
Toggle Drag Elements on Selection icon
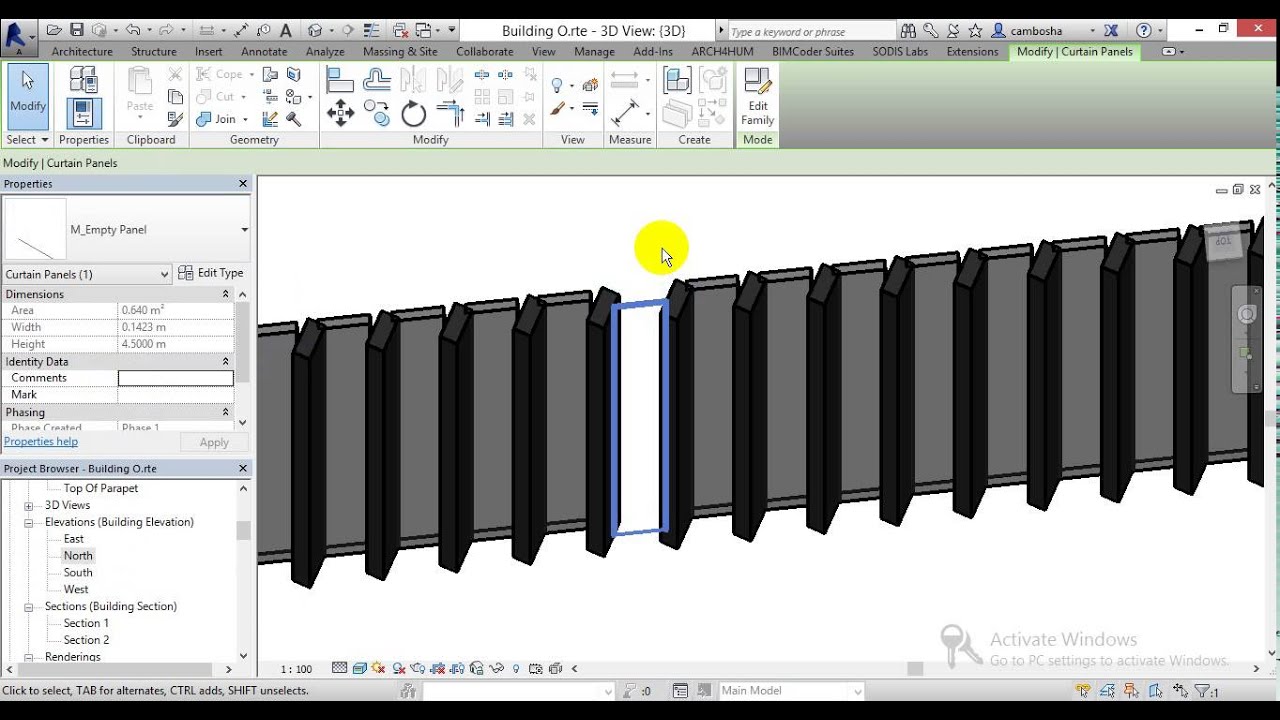click(1180, 691)
